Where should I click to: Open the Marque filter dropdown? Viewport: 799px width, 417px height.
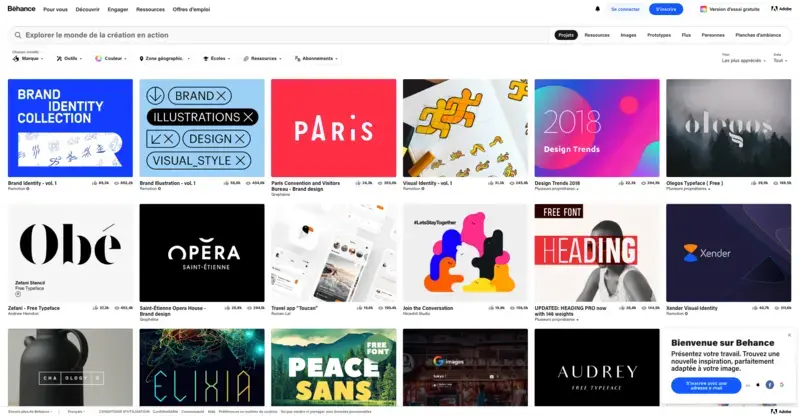[28, 59]
